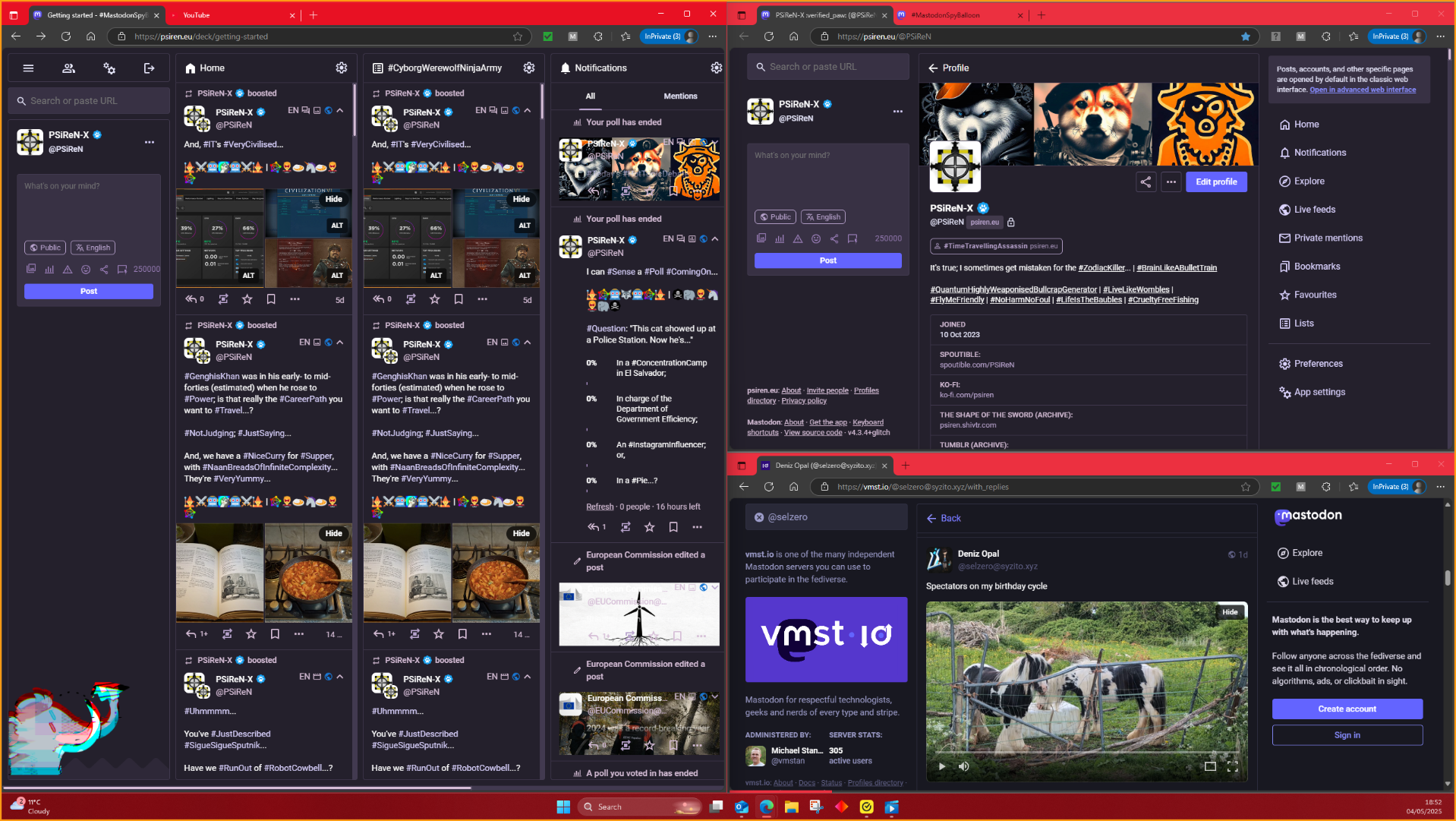This screenshot has height=821, width=1456.
Task: Favourite the first Home column post
Action: coord(247,299)
